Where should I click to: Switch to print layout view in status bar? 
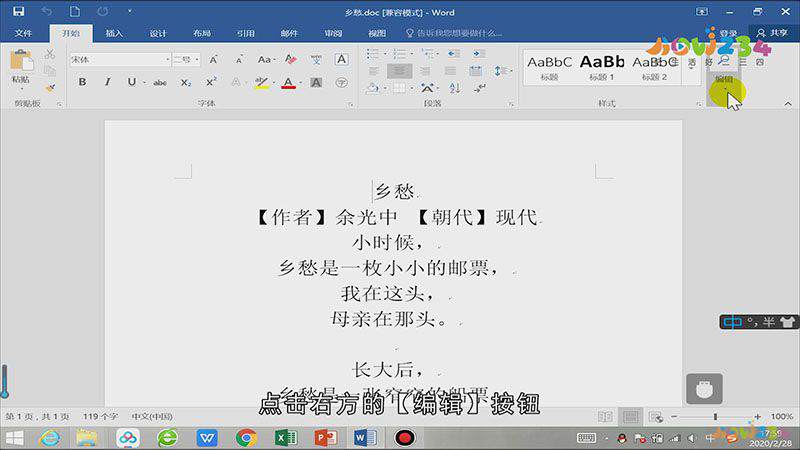[x=631, y=417]
